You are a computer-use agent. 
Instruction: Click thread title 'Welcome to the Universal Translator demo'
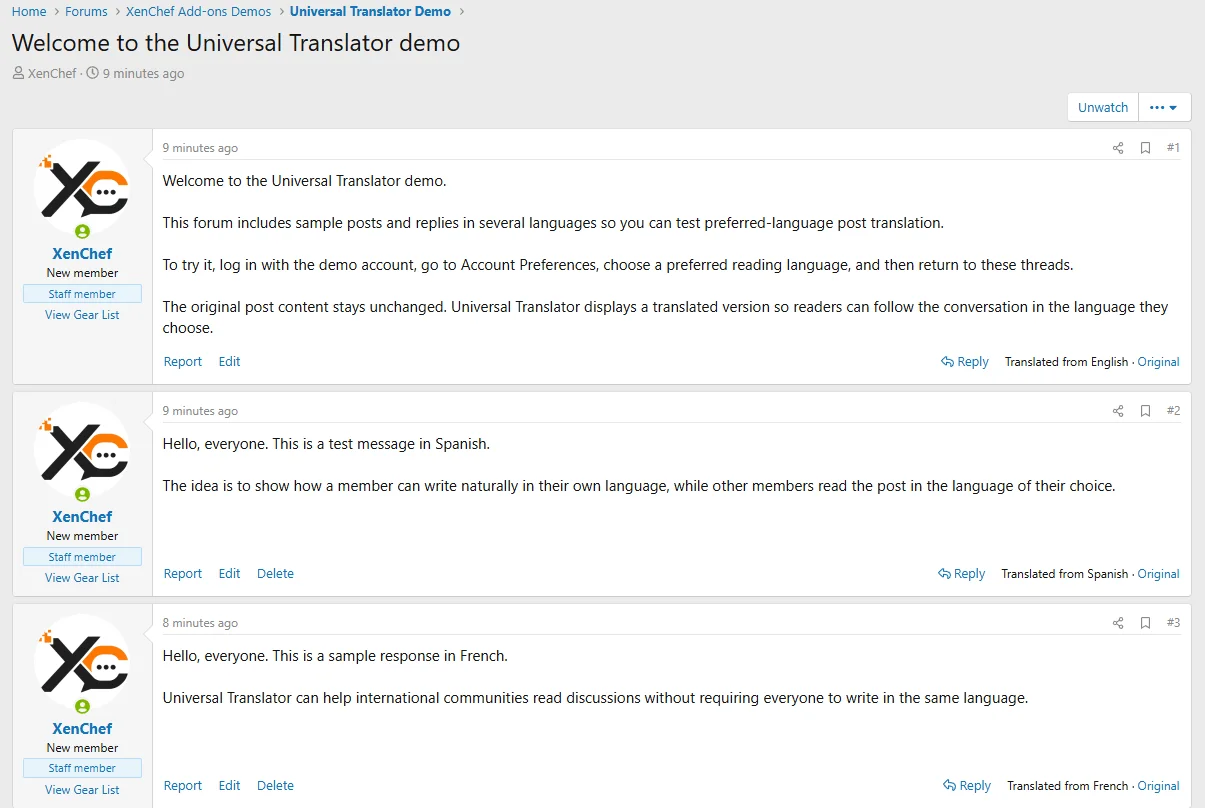[x=236, y=43]
